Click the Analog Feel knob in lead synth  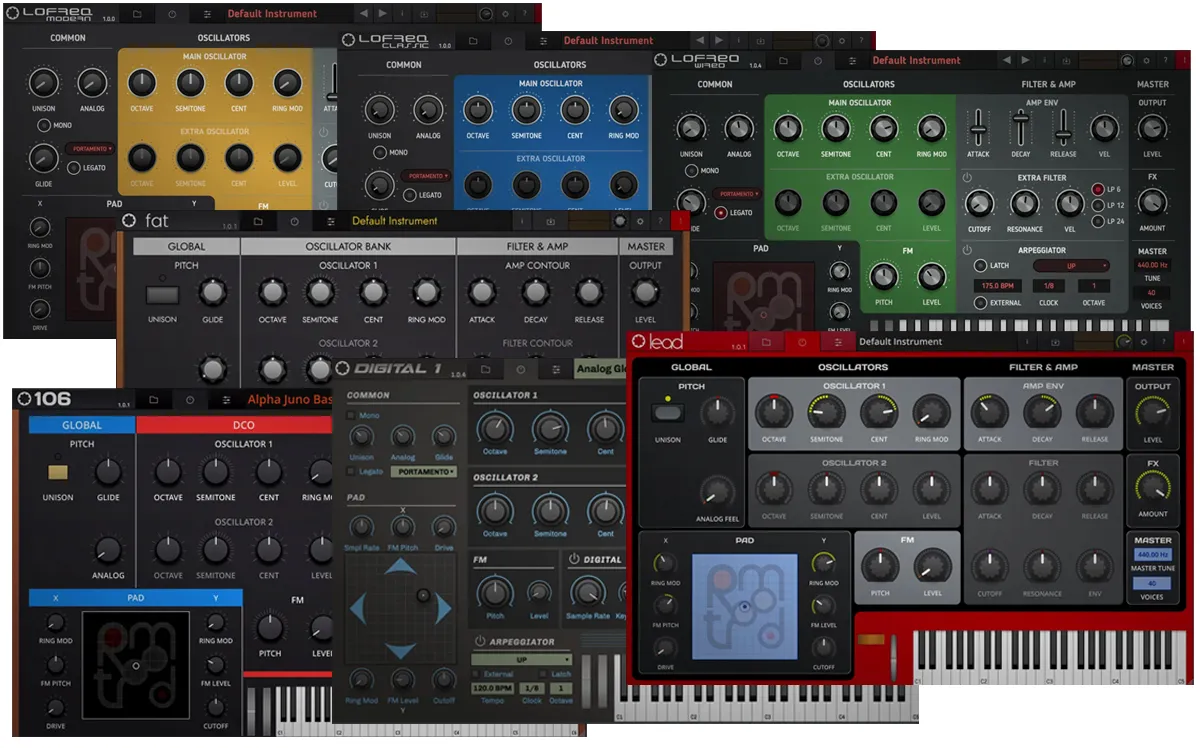(716, 490)
